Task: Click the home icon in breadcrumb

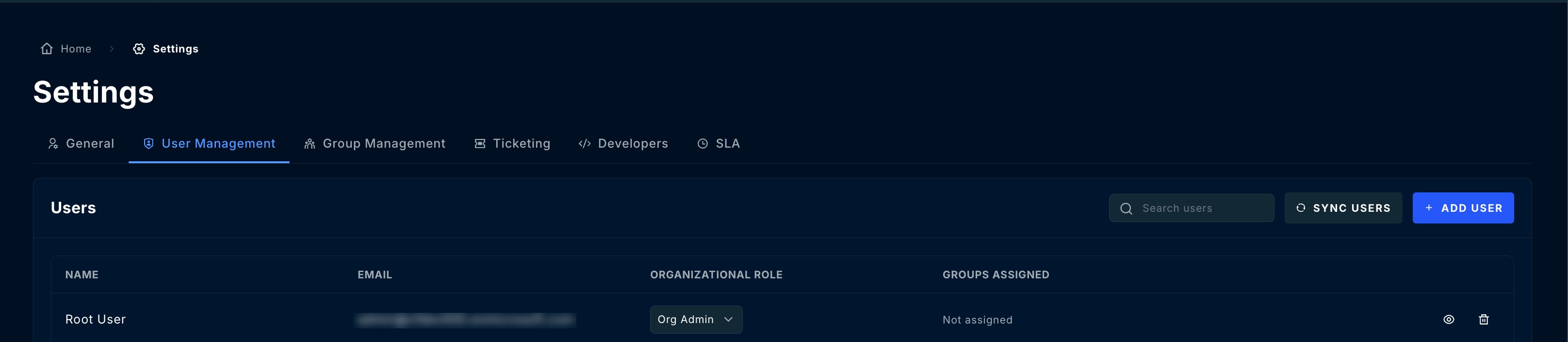Action: [47, 49]
